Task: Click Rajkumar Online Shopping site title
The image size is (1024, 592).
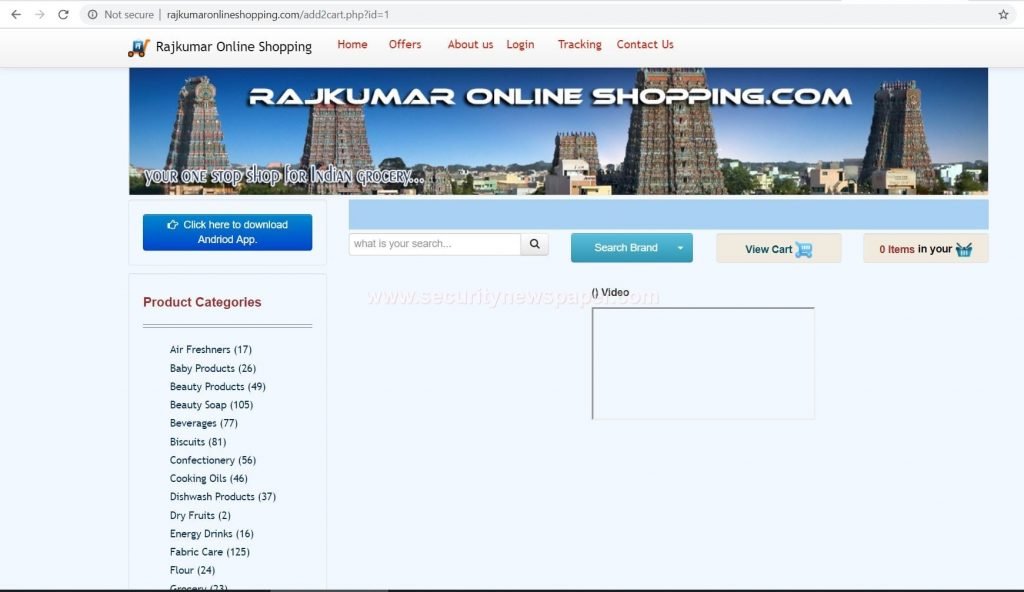Action: (234, 46)
